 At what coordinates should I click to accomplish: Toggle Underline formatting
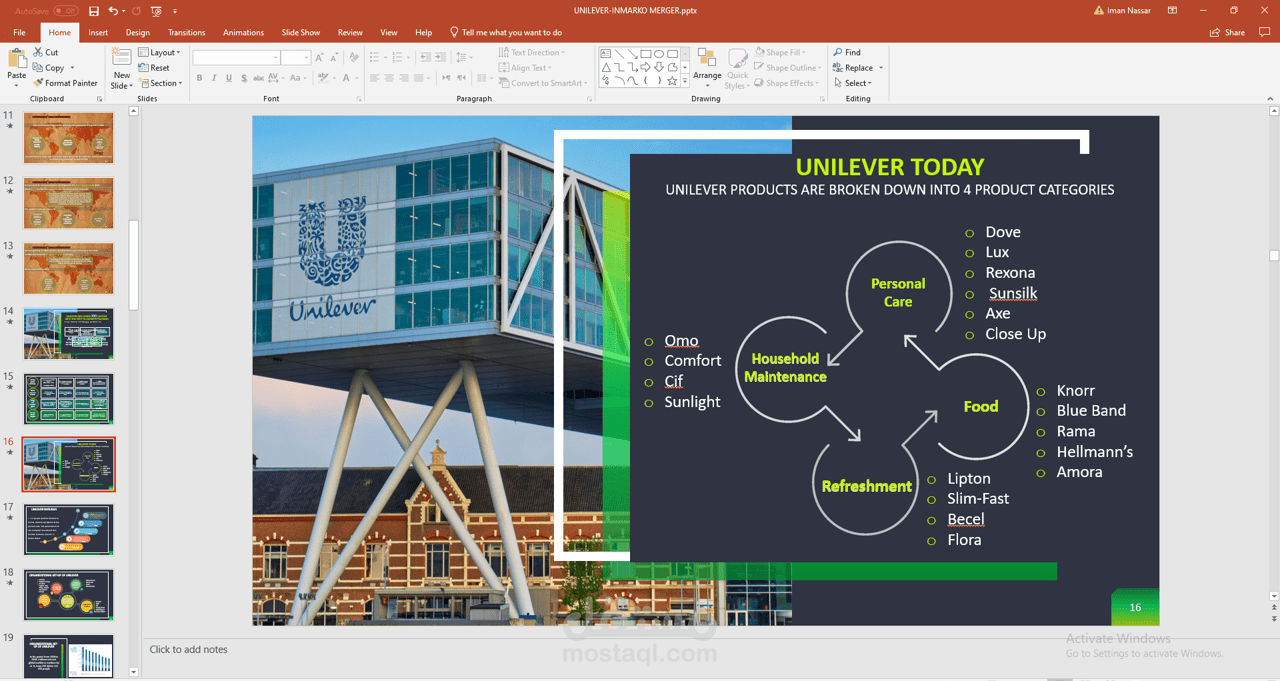point(229,78)
